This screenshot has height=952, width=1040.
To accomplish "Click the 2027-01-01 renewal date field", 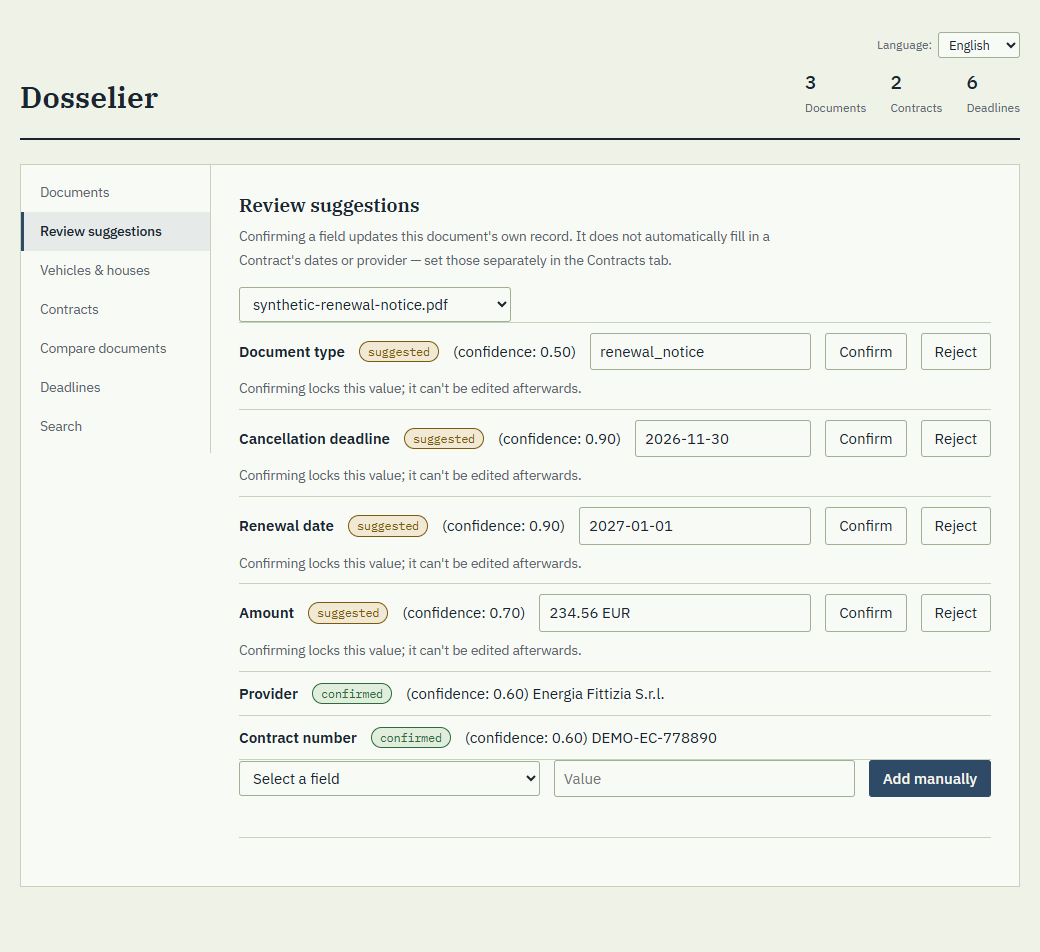I will pos(694,526).
